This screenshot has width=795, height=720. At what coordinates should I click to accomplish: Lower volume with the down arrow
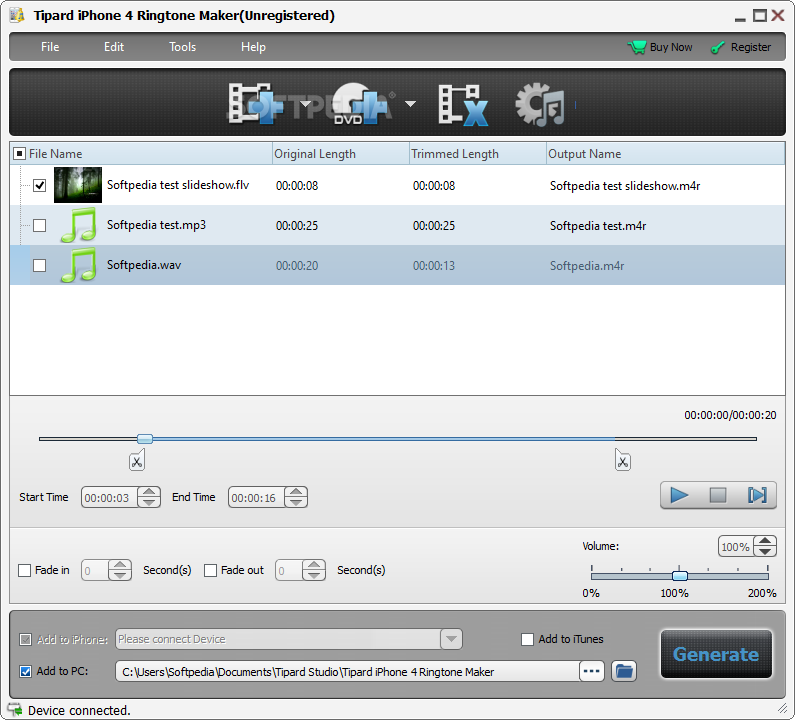(x=766, y=552)
